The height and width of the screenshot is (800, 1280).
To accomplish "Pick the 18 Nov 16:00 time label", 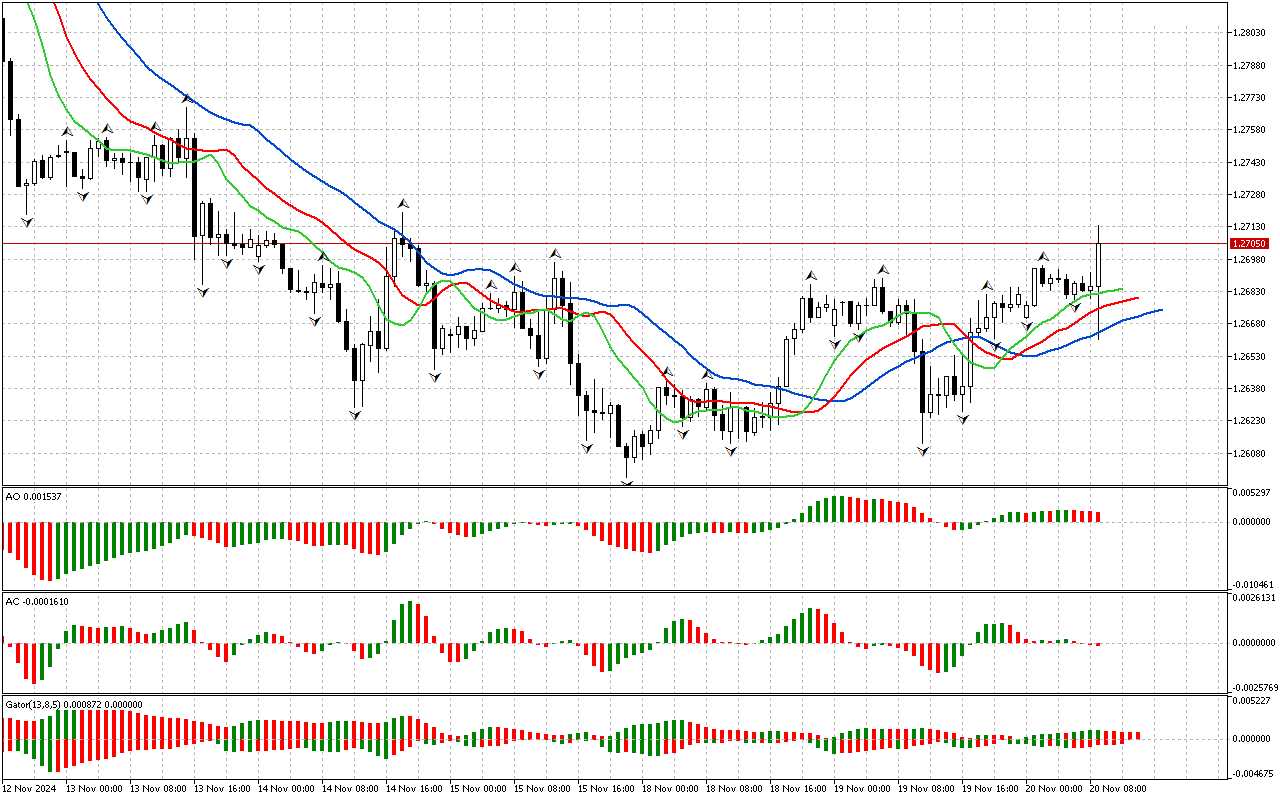I will 799,789.
